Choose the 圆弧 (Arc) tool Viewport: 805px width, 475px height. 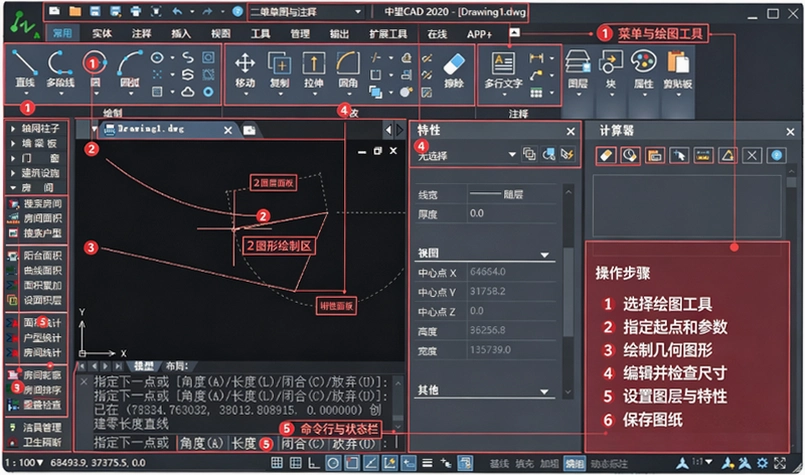(x=129, y=68)
